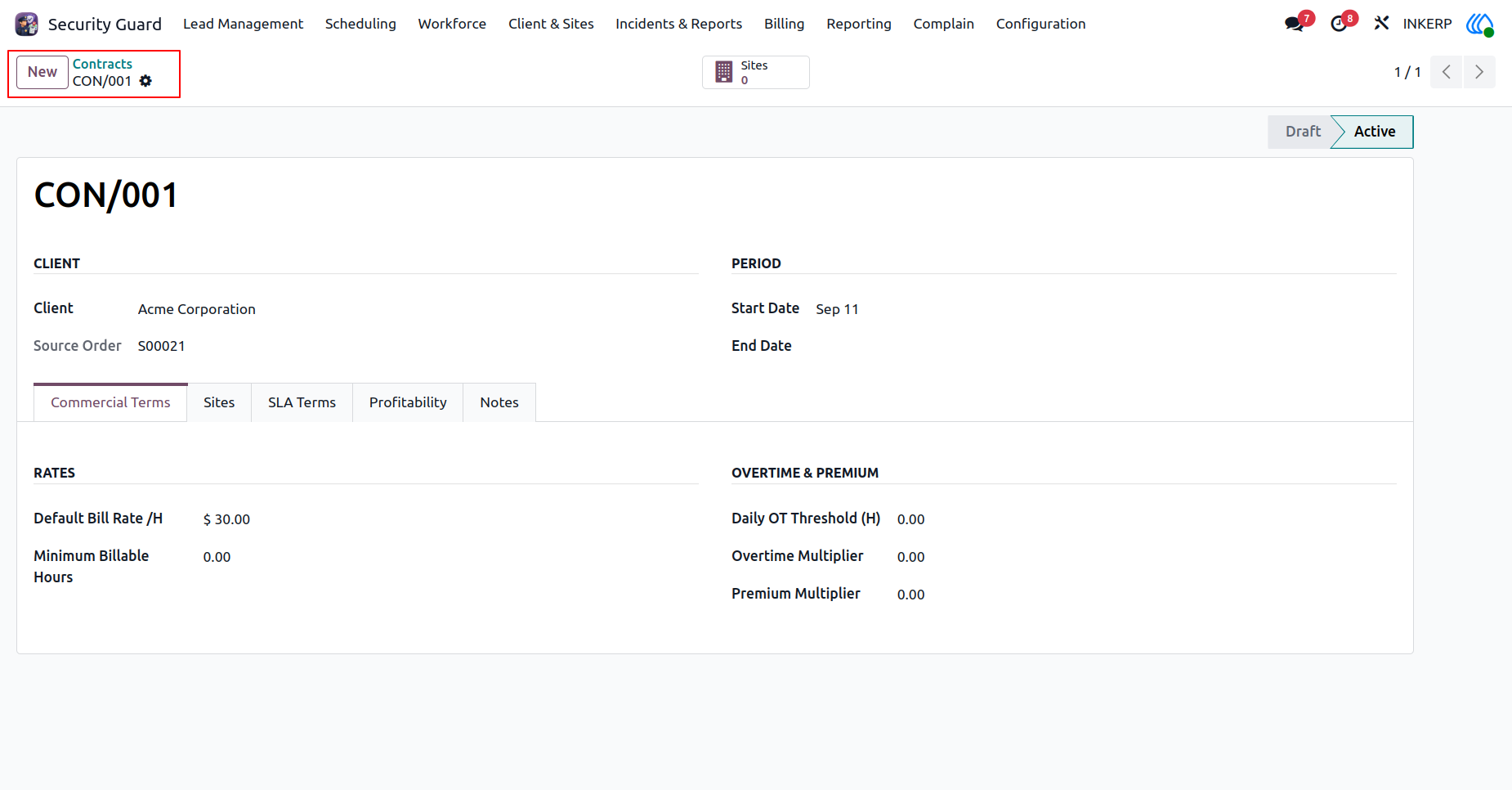
Task: Click the INKERP company name
Action: point(1427,24)
